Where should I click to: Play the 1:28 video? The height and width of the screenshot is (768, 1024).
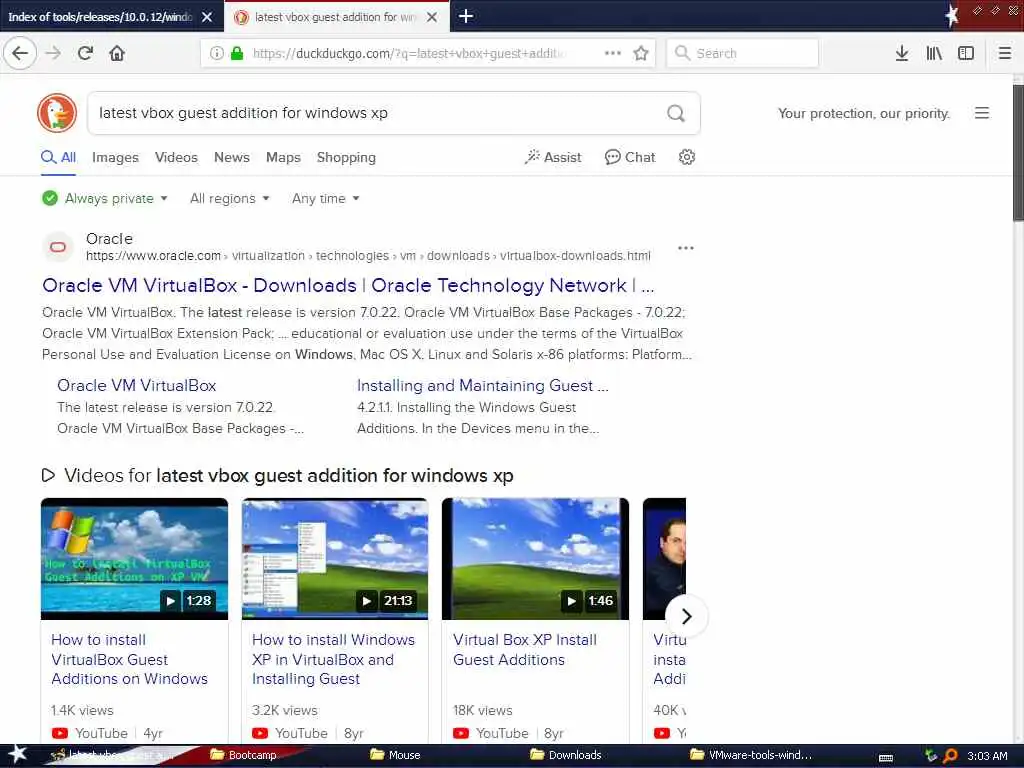click(x=170, y=601)
